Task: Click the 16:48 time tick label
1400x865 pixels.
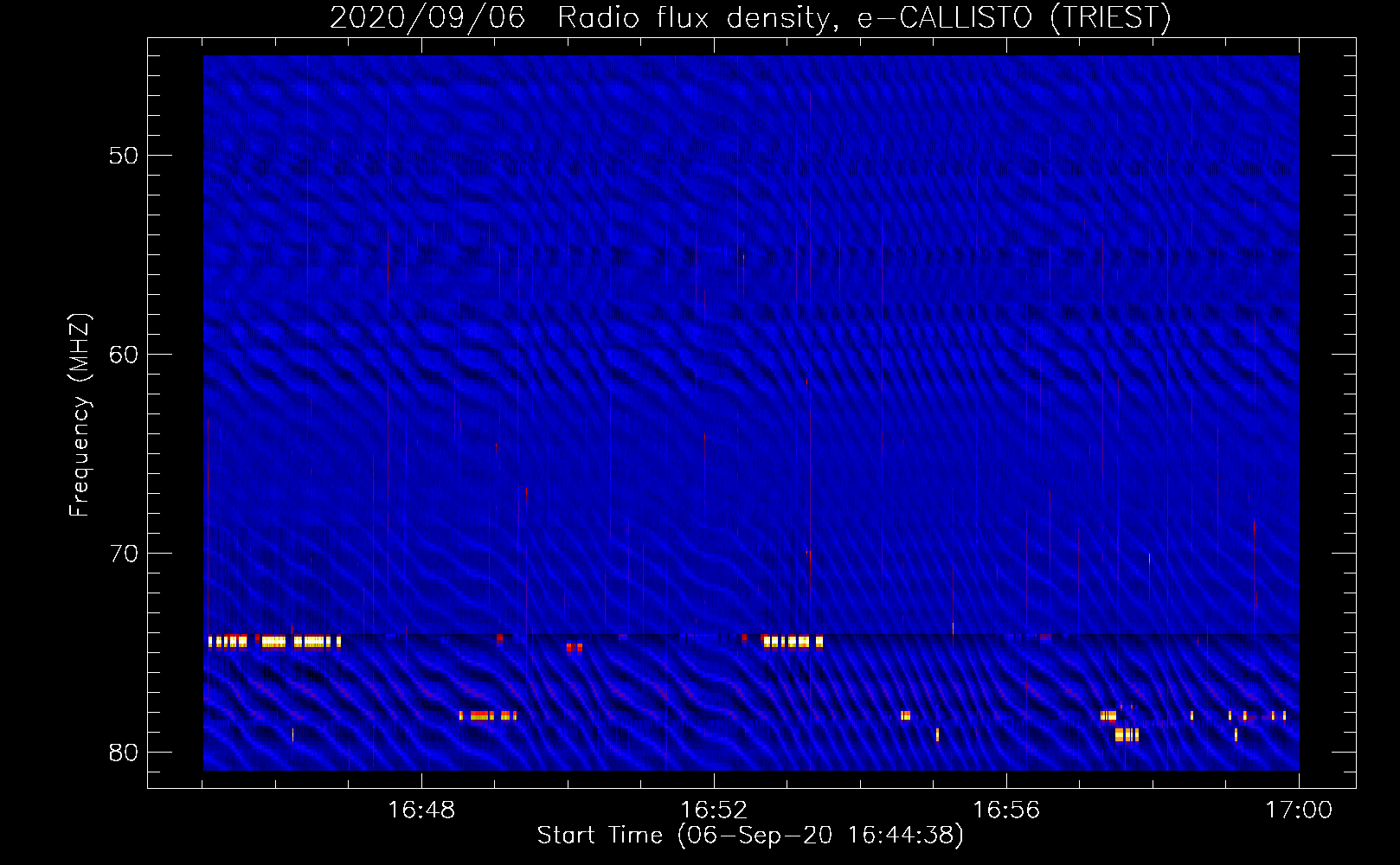Action: [421, 811]
